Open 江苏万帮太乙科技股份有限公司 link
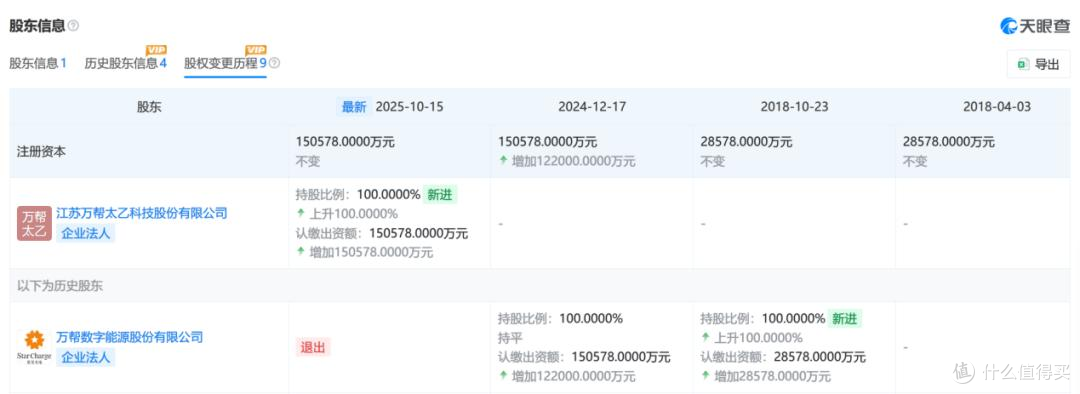1080x394 pixels. click(x=142, y=213)
